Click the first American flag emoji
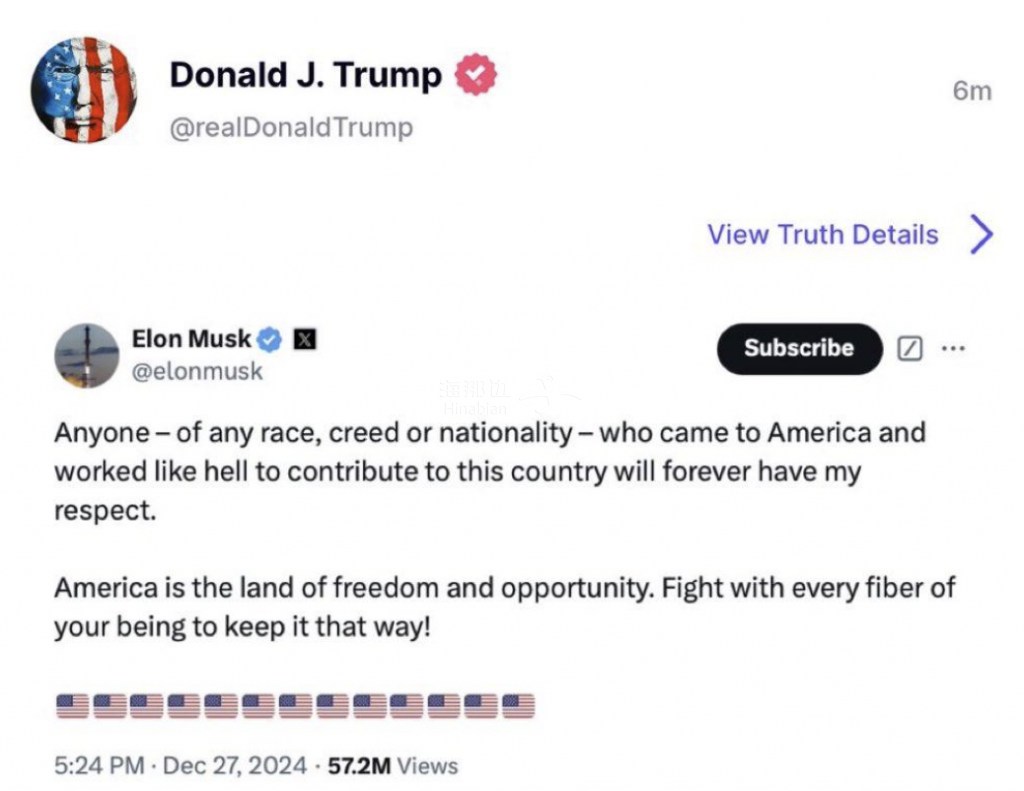 pyautogui.click(x=72, y=706)
